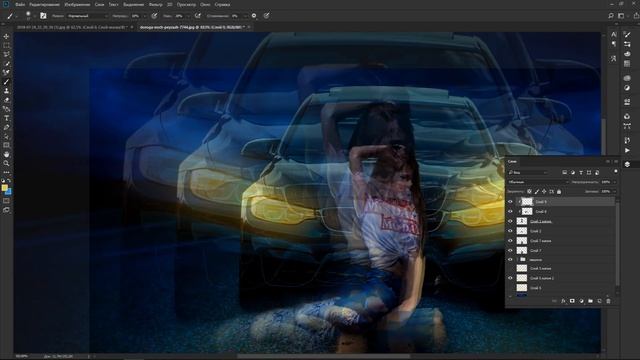Select the Pen tool
Viewport: 640px width, 360px height.
pos(6,127)
